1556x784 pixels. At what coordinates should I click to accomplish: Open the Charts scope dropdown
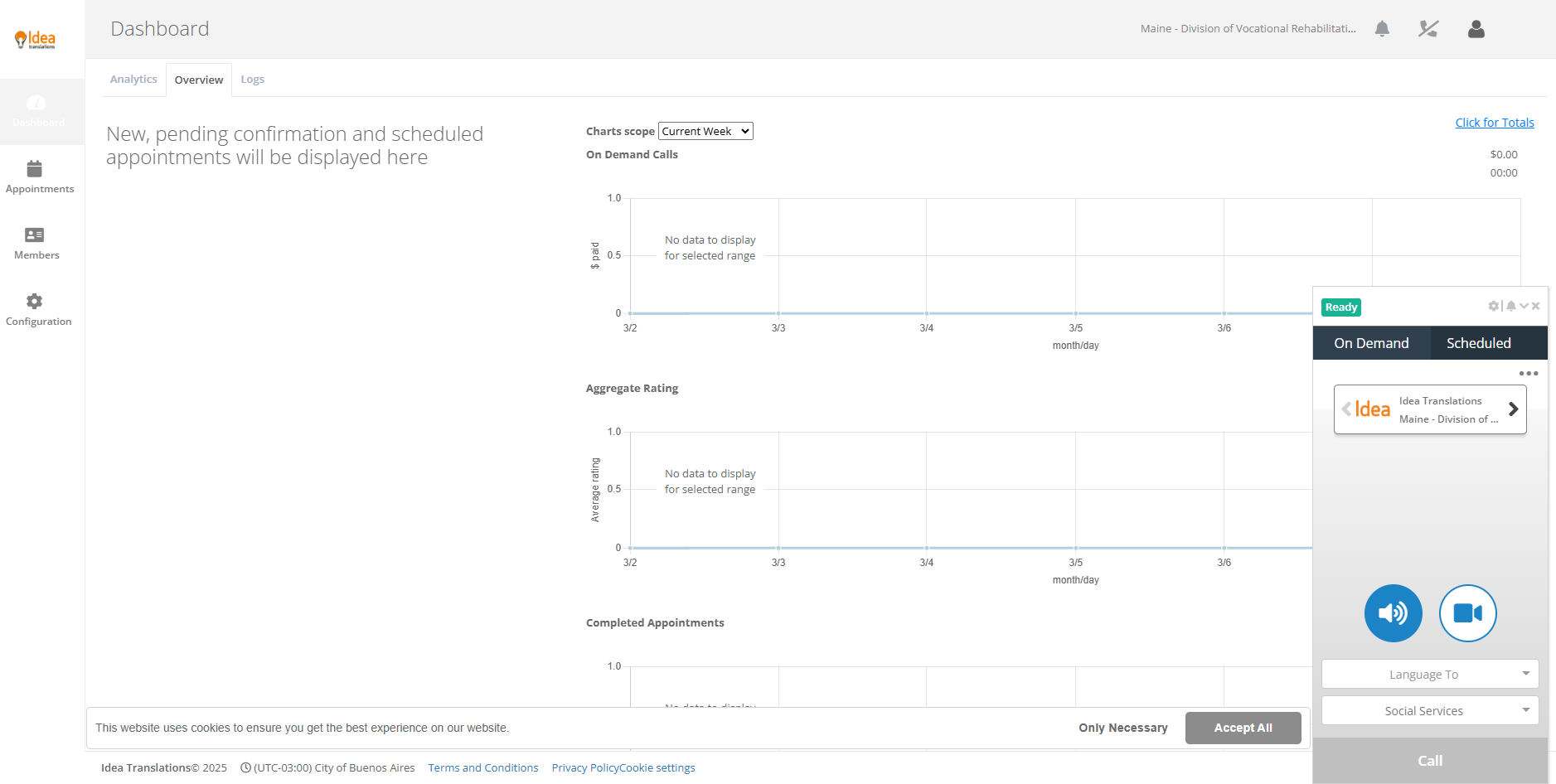pyautogui.click(x=705, y=131)
